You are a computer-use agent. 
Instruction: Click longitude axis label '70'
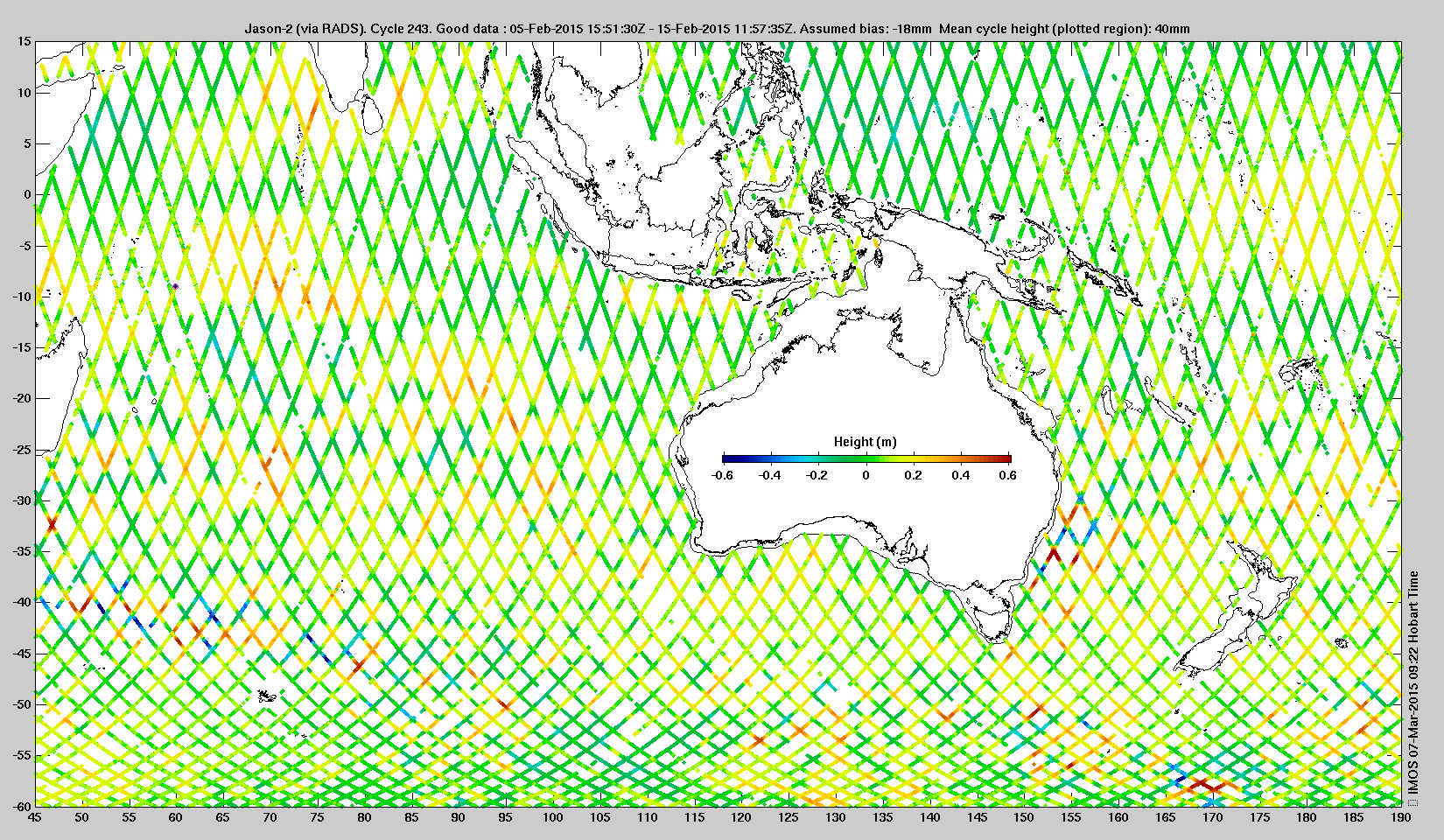(x=270, y=818)
